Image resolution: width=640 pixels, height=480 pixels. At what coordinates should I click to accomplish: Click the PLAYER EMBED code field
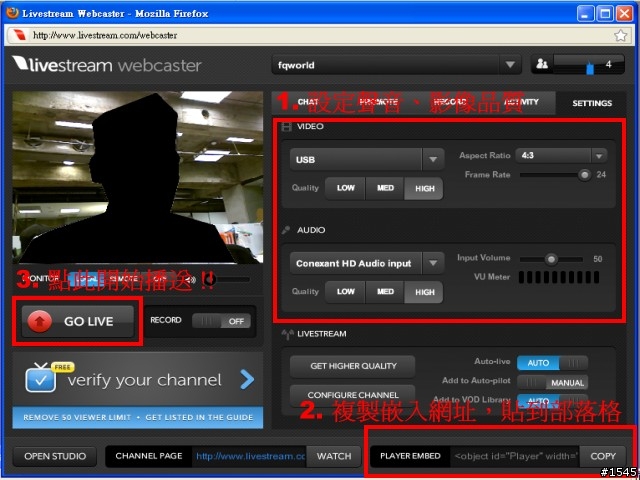tap(515, 456)
